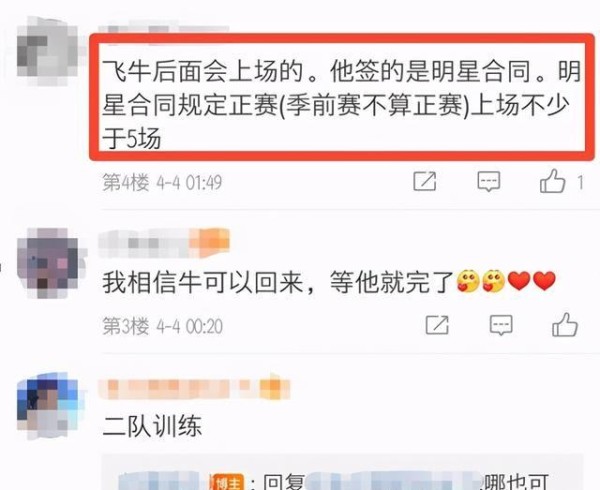Image resolution: width=600 pixels, height=490 pixels.
Task: Tap forward icon on the 第3楼 comment
Action: 437,325
